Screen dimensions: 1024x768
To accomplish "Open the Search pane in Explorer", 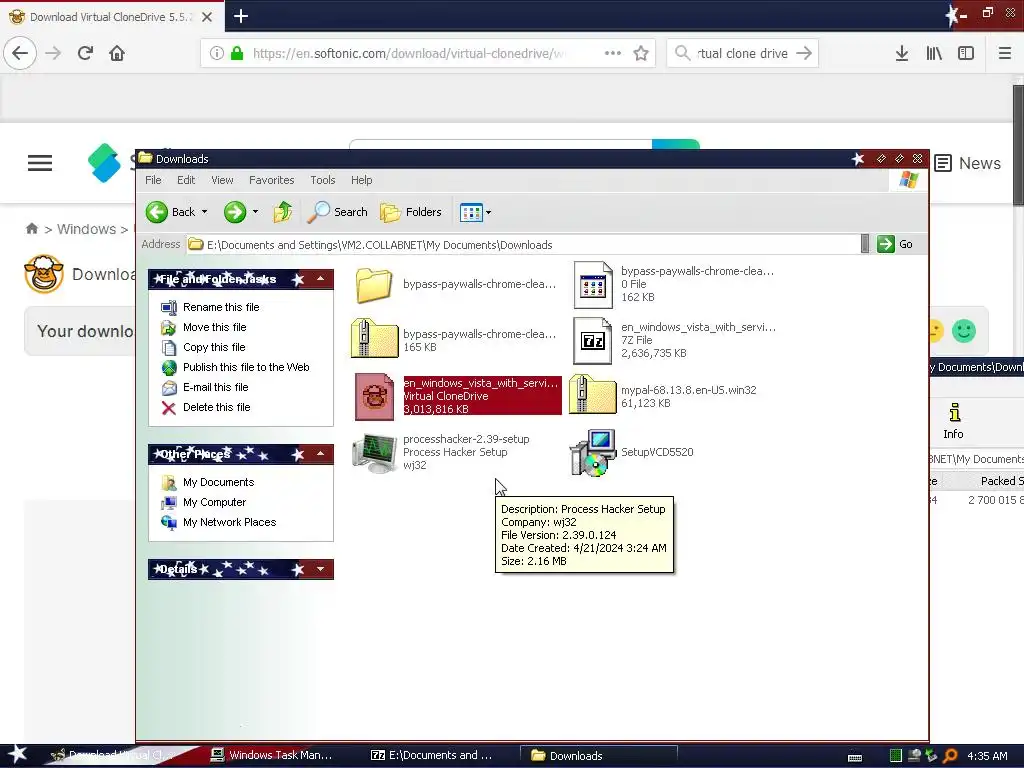I will click(x=338, y=212).
